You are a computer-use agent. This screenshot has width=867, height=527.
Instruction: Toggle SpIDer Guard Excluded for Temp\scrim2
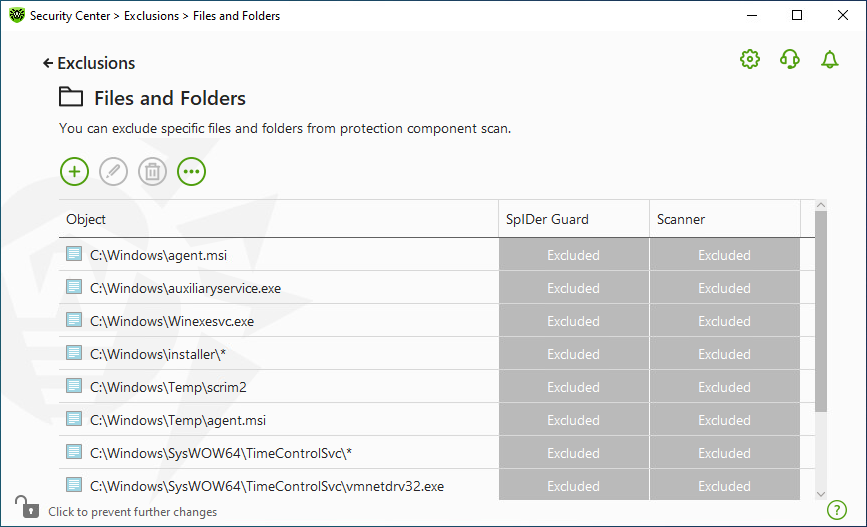(574, 387)
